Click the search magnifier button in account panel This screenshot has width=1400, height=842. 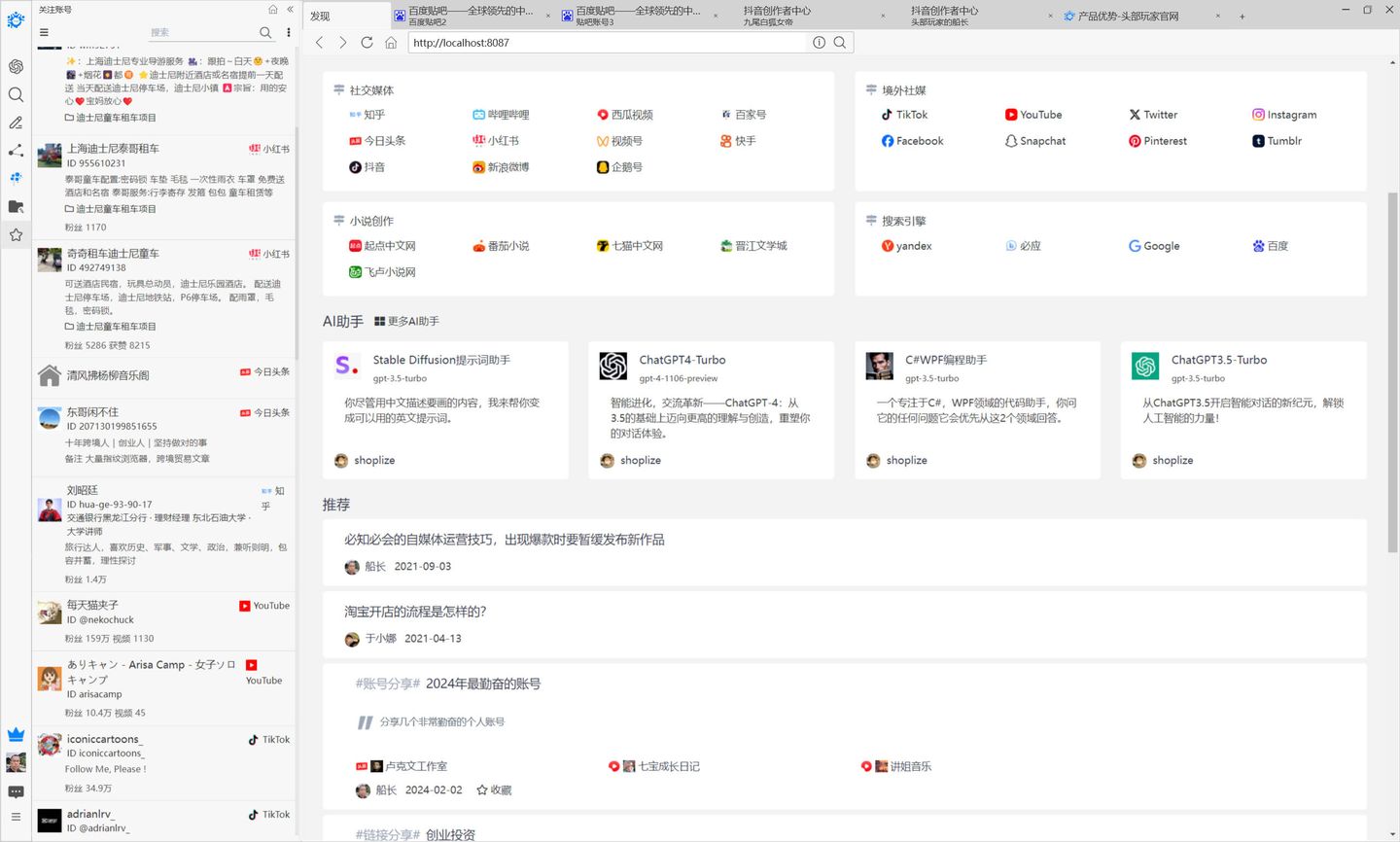pyautogui.click(x=265, y=32)
